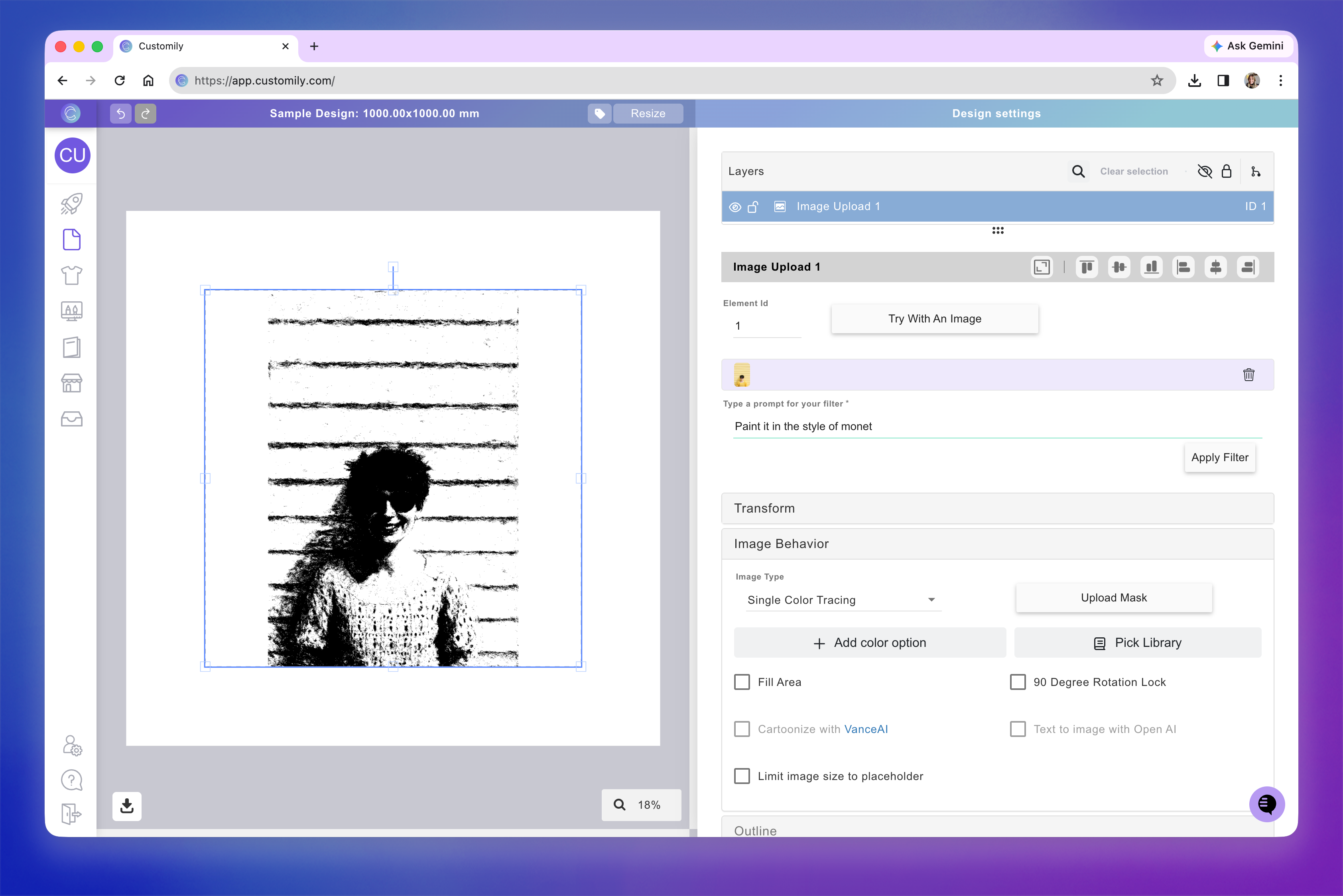Undo the last design change
Screen dimensions: 1343x896
pyautogui.click(x=121, y=113)
